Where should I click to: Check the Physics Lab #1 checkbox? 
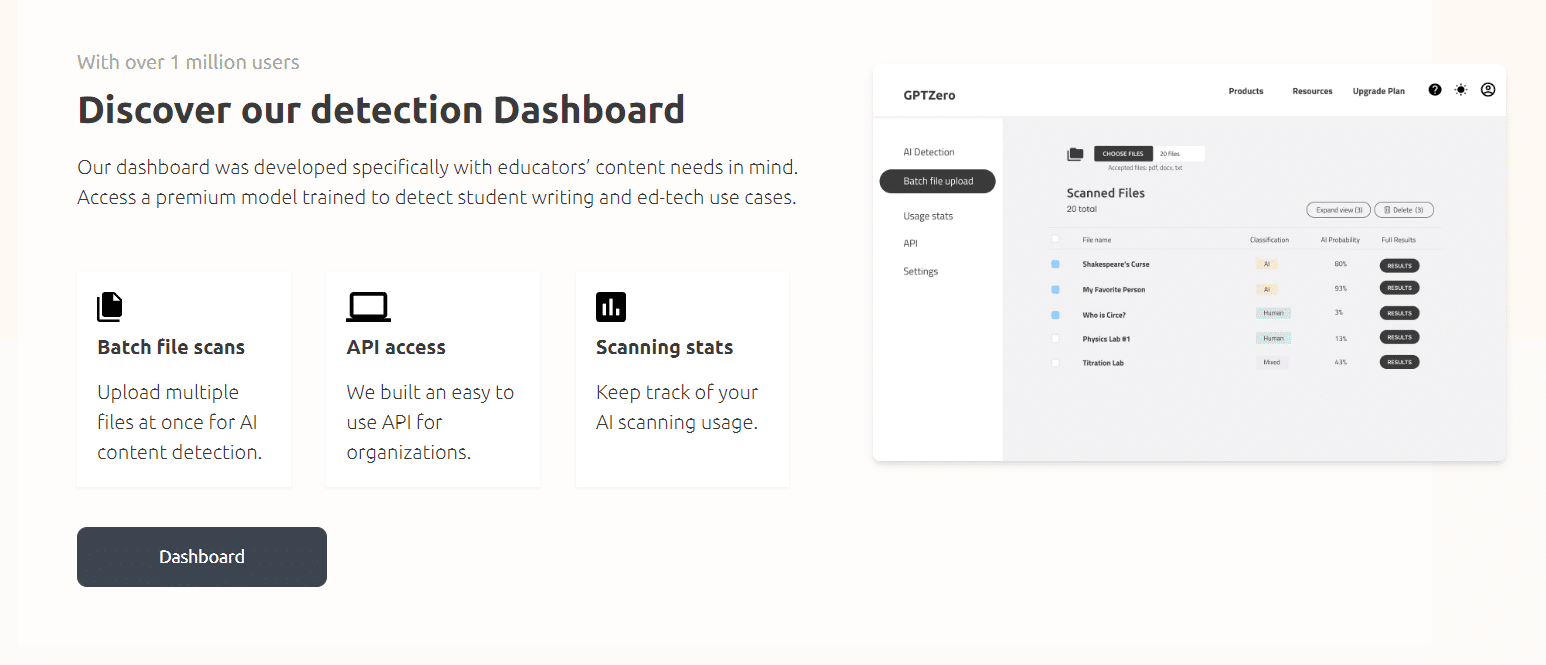[1055, 339]
